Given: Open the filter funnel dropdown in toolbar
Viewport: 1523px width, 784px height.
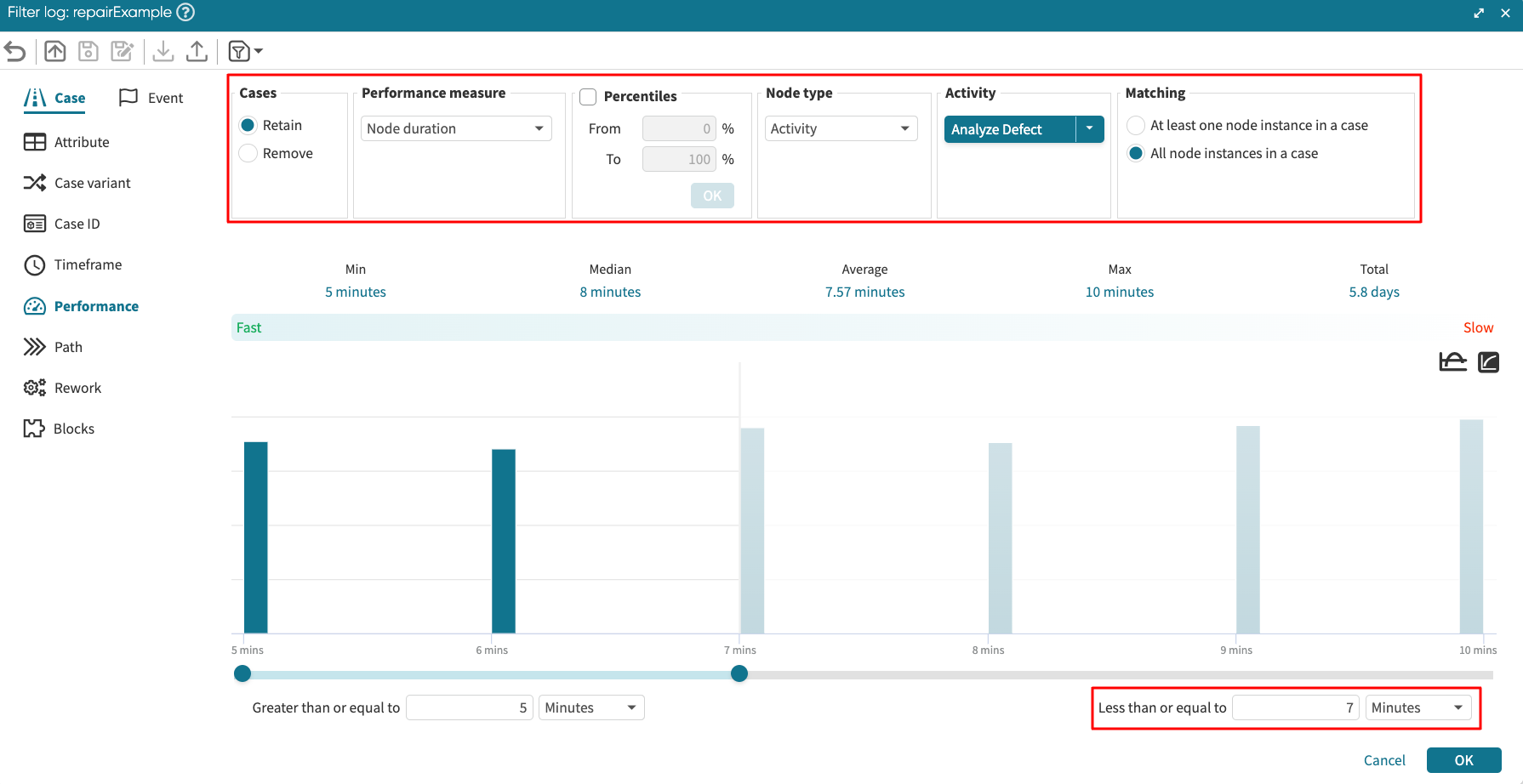Looking at the screenshot, I should tap(245, 52).
